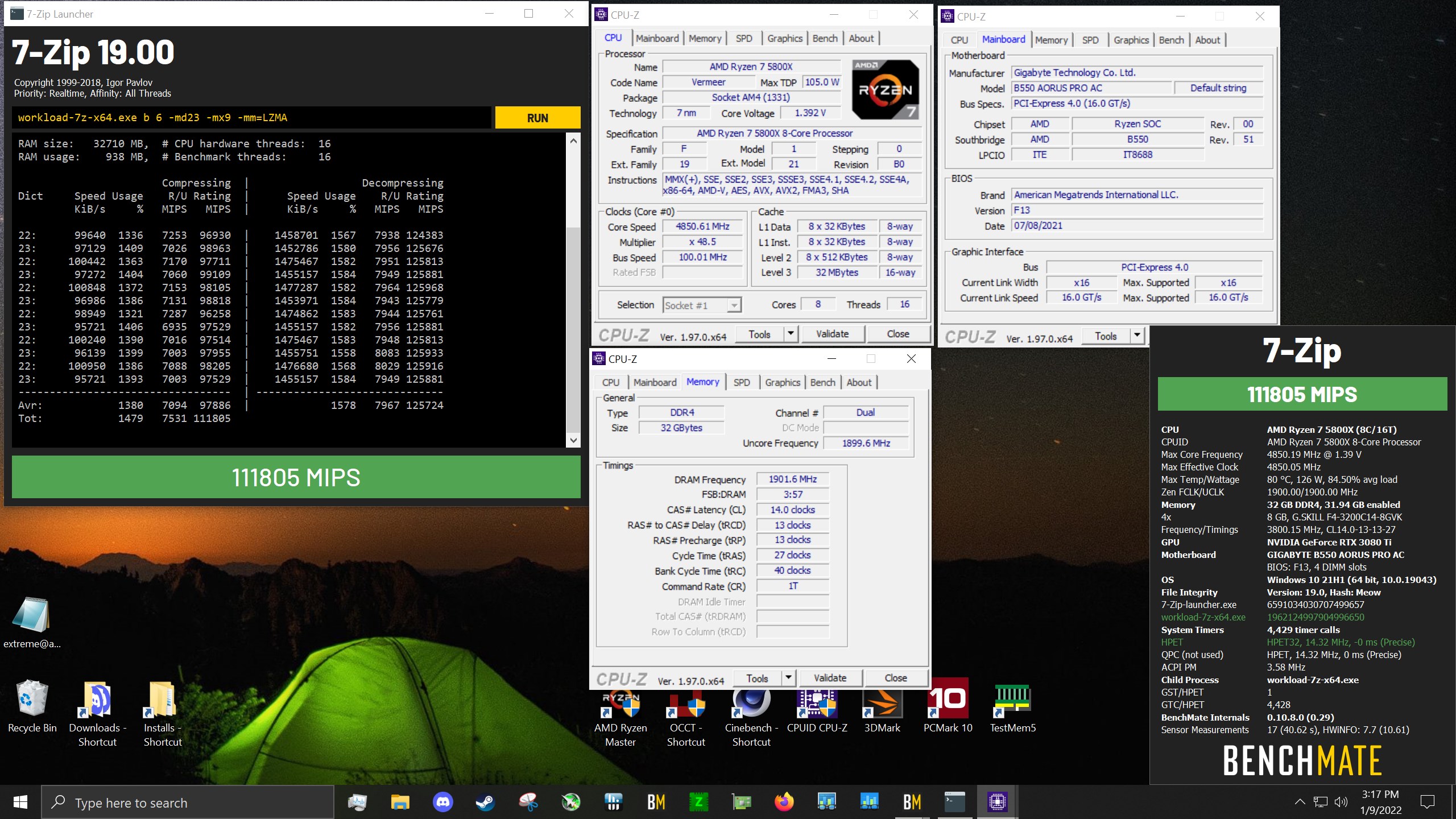Click the workload command line input field
This screenshot has width=1456, height=819.
pyautogui.click(x=251, y=118)
